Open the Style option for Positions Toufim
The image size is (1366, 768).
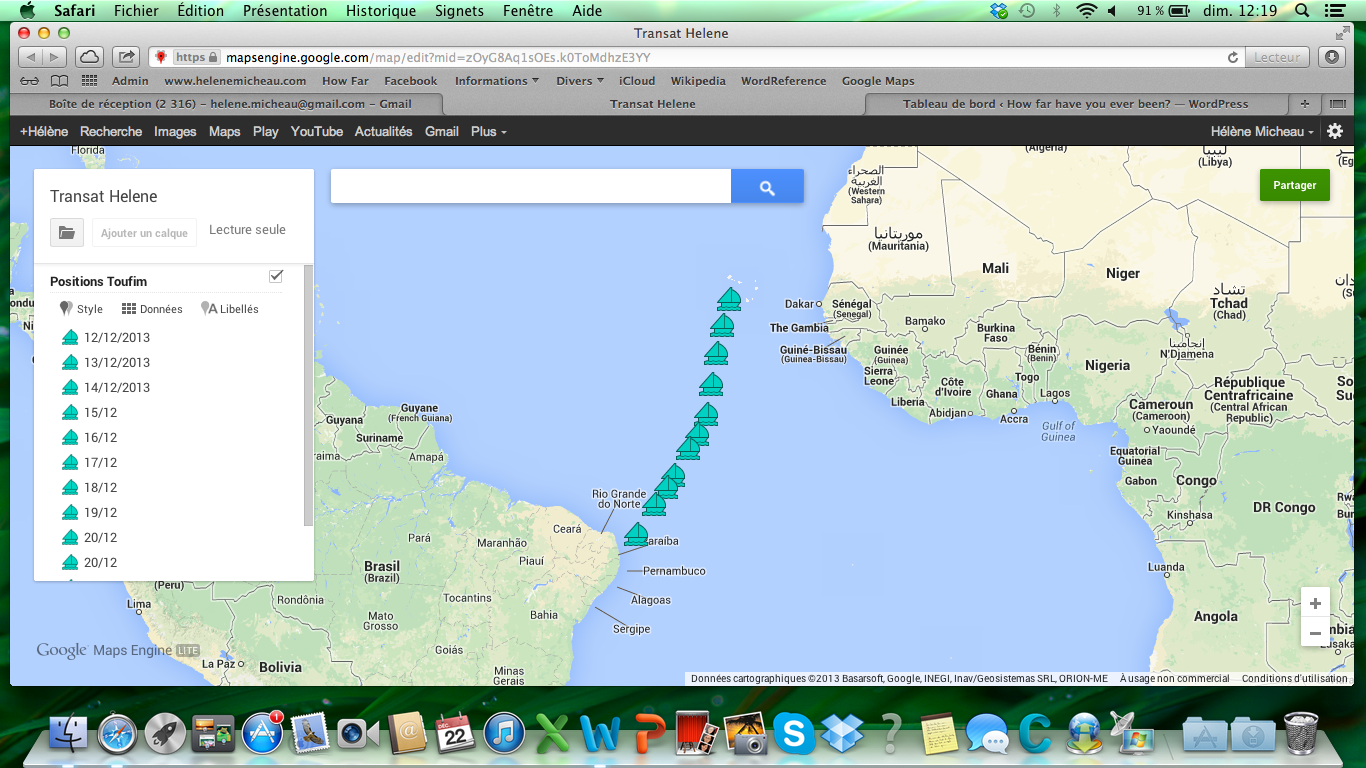pos(81,309)
